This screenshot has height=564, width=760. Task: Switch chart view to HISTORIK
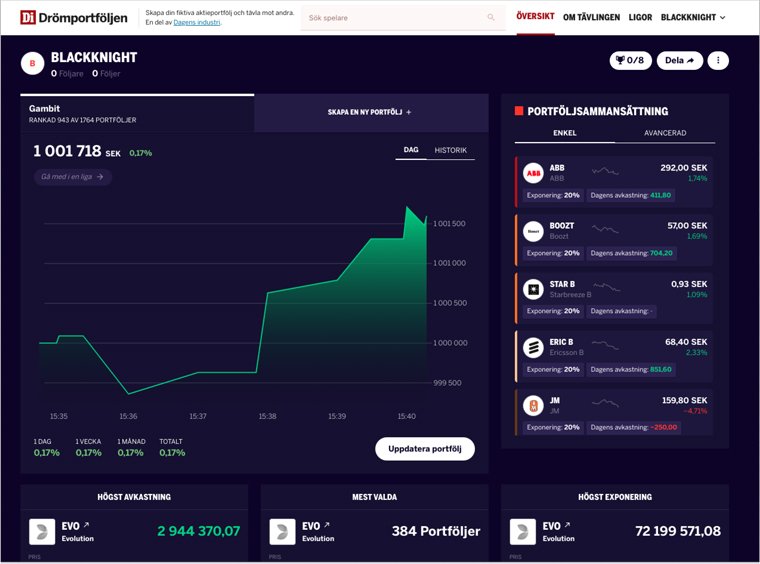point(450,151)
